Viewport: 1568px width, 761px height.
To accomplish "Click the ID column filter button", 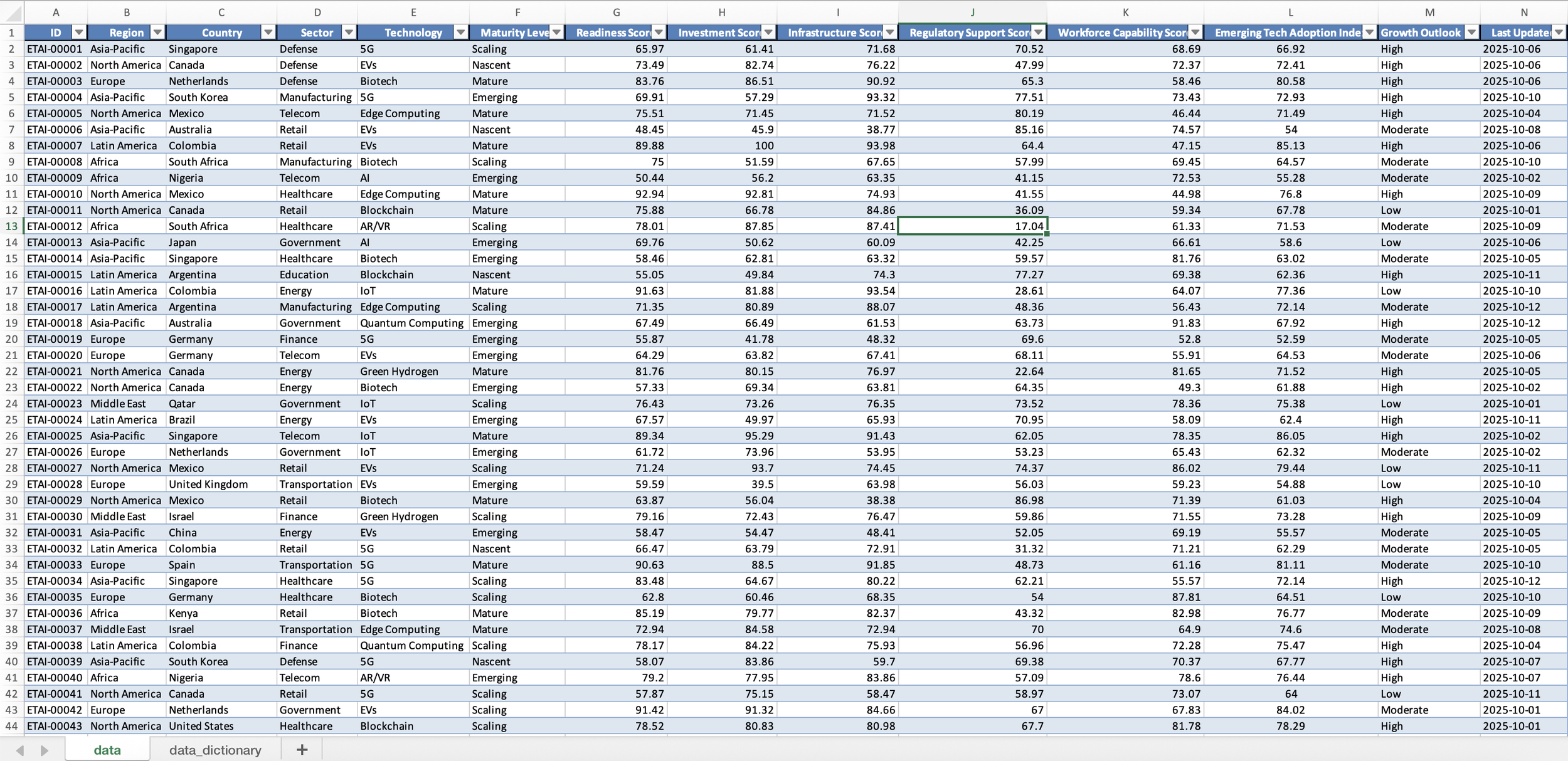I will (x=78, y=33).
